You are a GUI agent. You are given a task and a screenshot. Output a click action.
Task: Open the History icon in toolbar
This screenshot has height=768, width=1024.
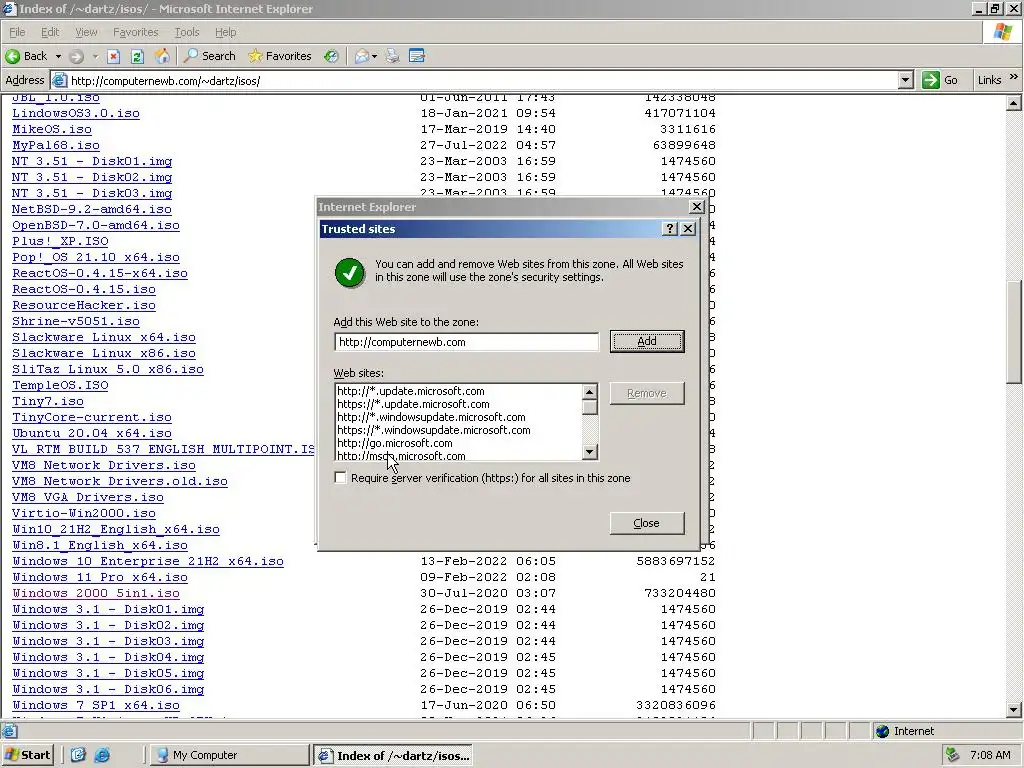coord(332,56)
